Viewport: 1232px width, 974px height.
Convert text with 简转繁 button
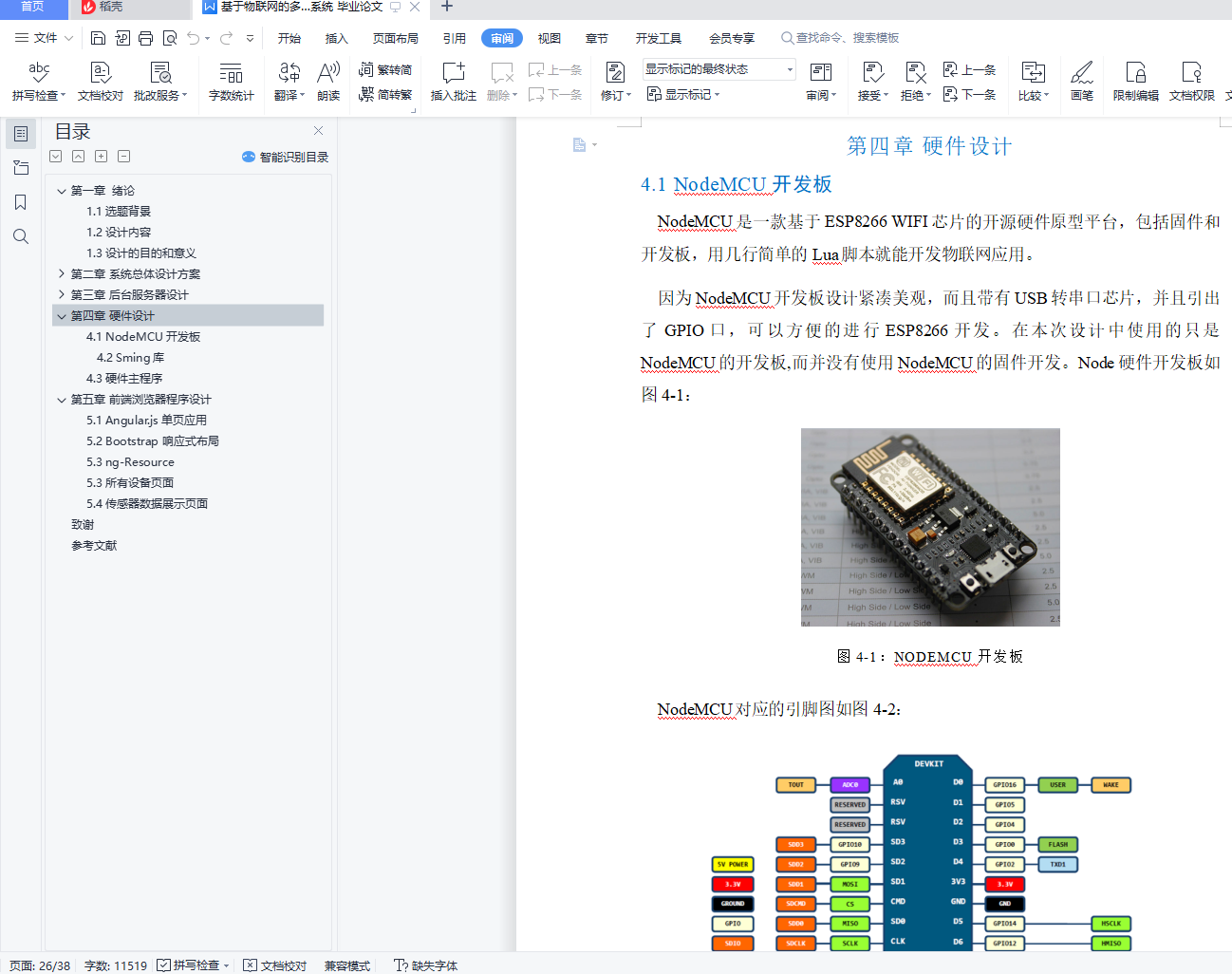[385, 94]
